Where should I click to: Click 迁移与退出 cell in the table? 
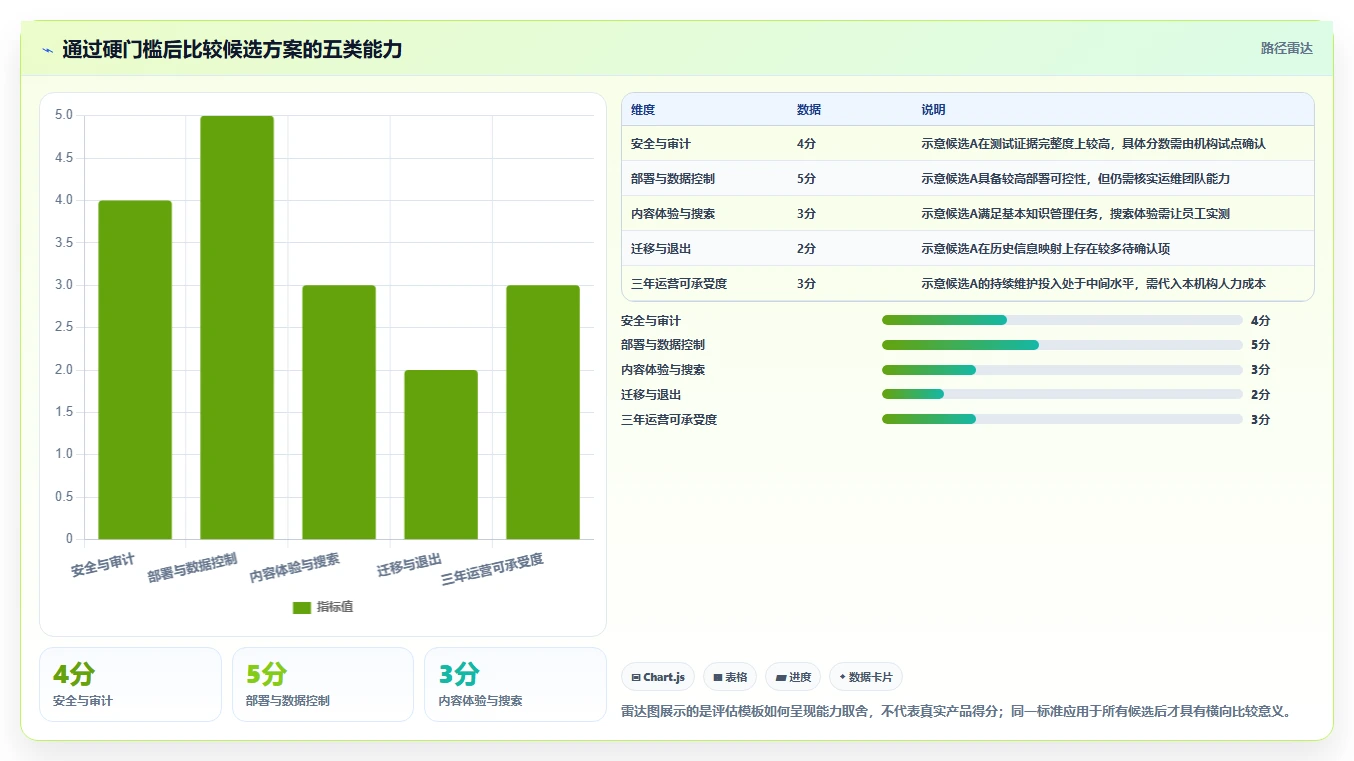click(661, 249)
